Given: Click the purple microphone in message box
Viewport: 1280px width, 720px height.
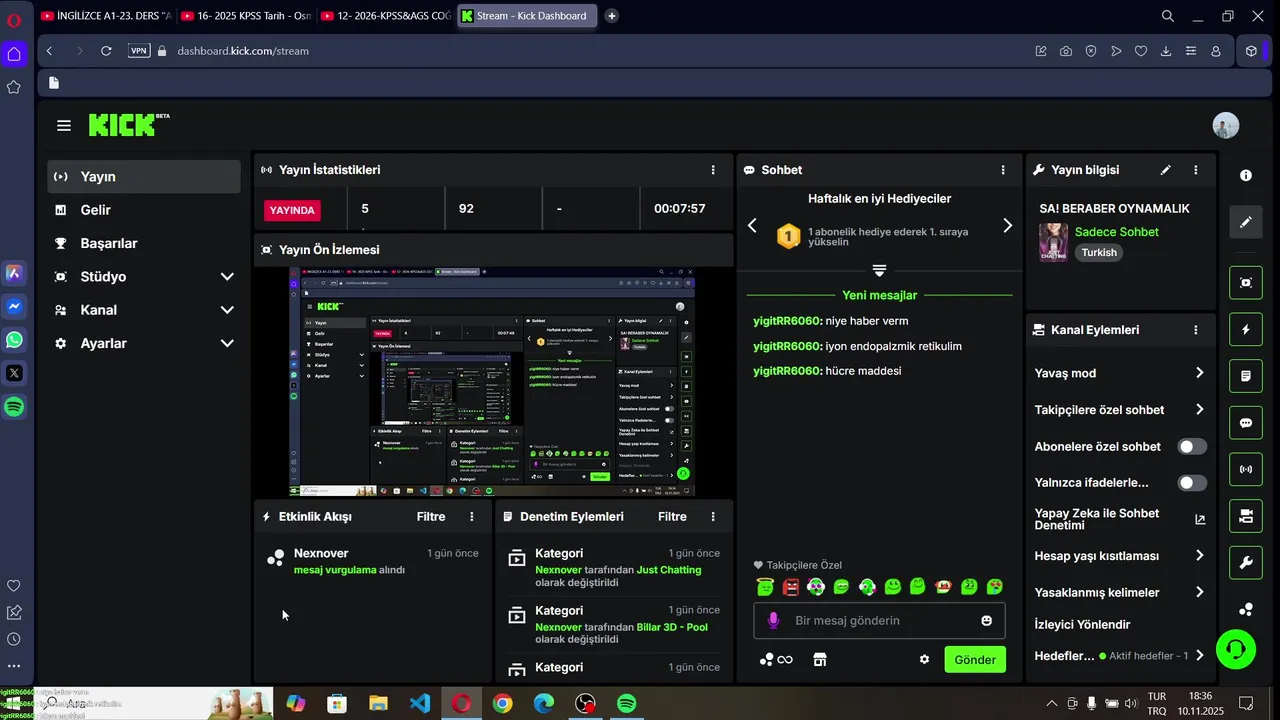Looking at the screenshot, I should 773,621.
